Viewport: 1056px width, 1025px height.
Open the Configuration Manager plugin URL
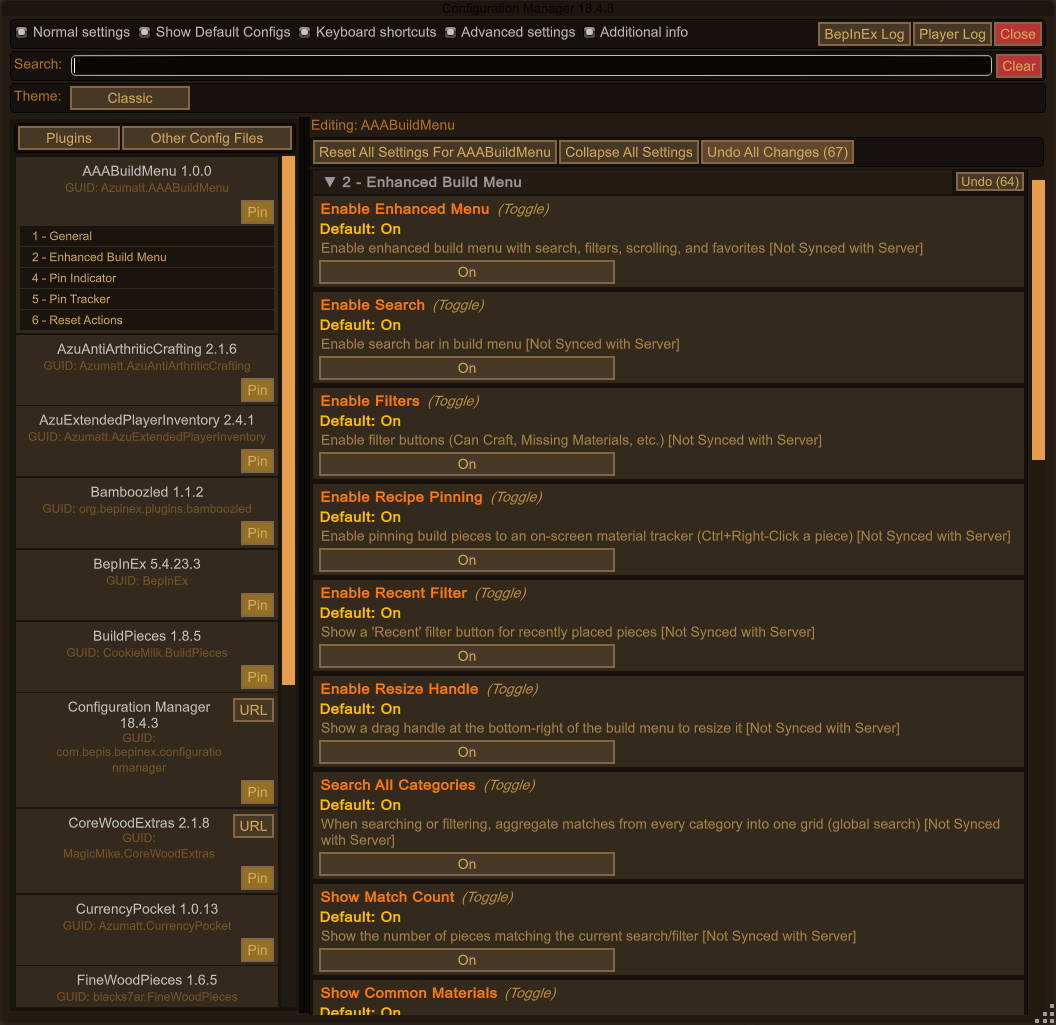point(253,710)
